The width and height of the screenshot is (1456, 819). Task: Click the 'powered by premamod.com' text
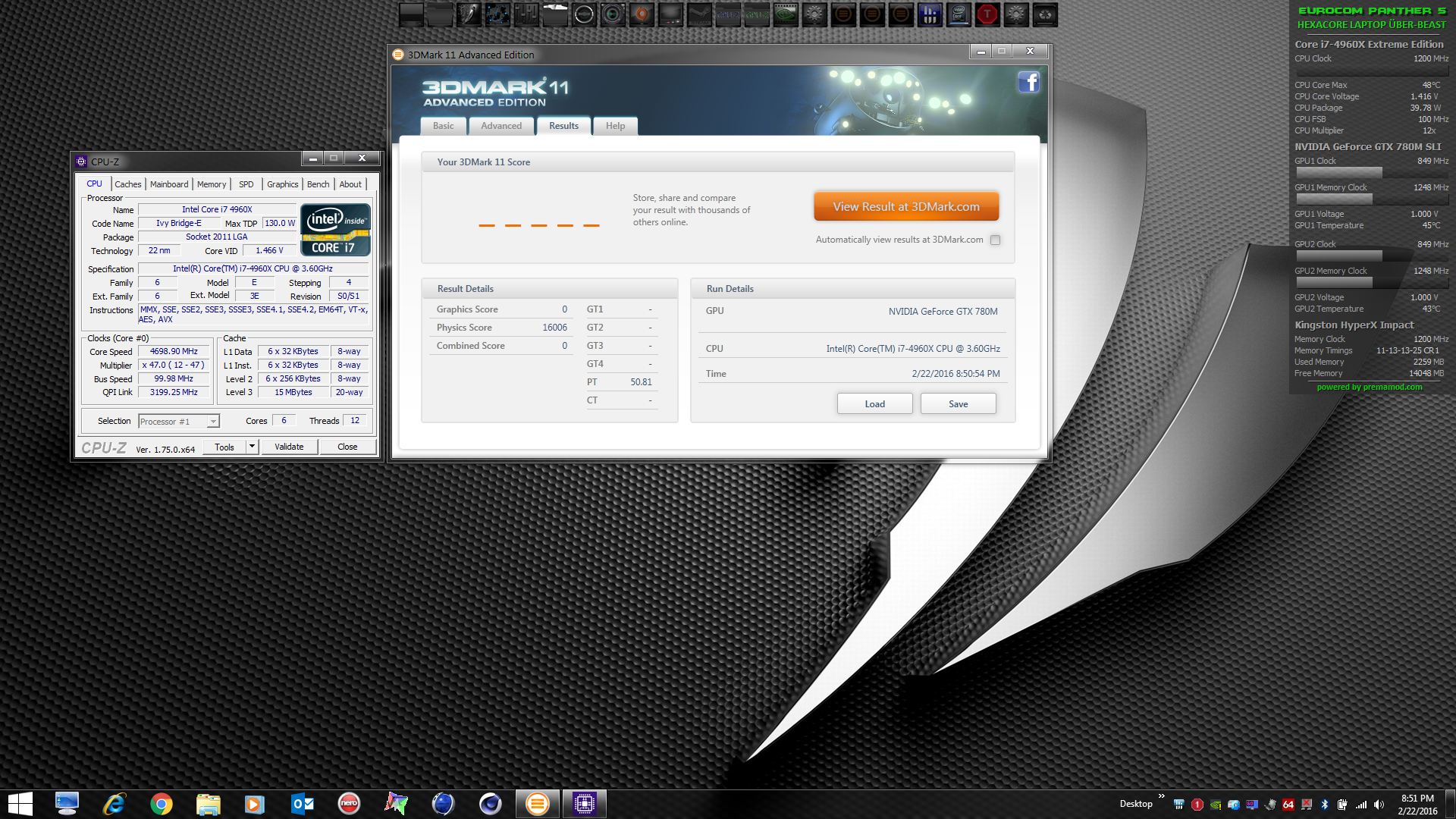pyautogui.click(x=1369, y=387)
